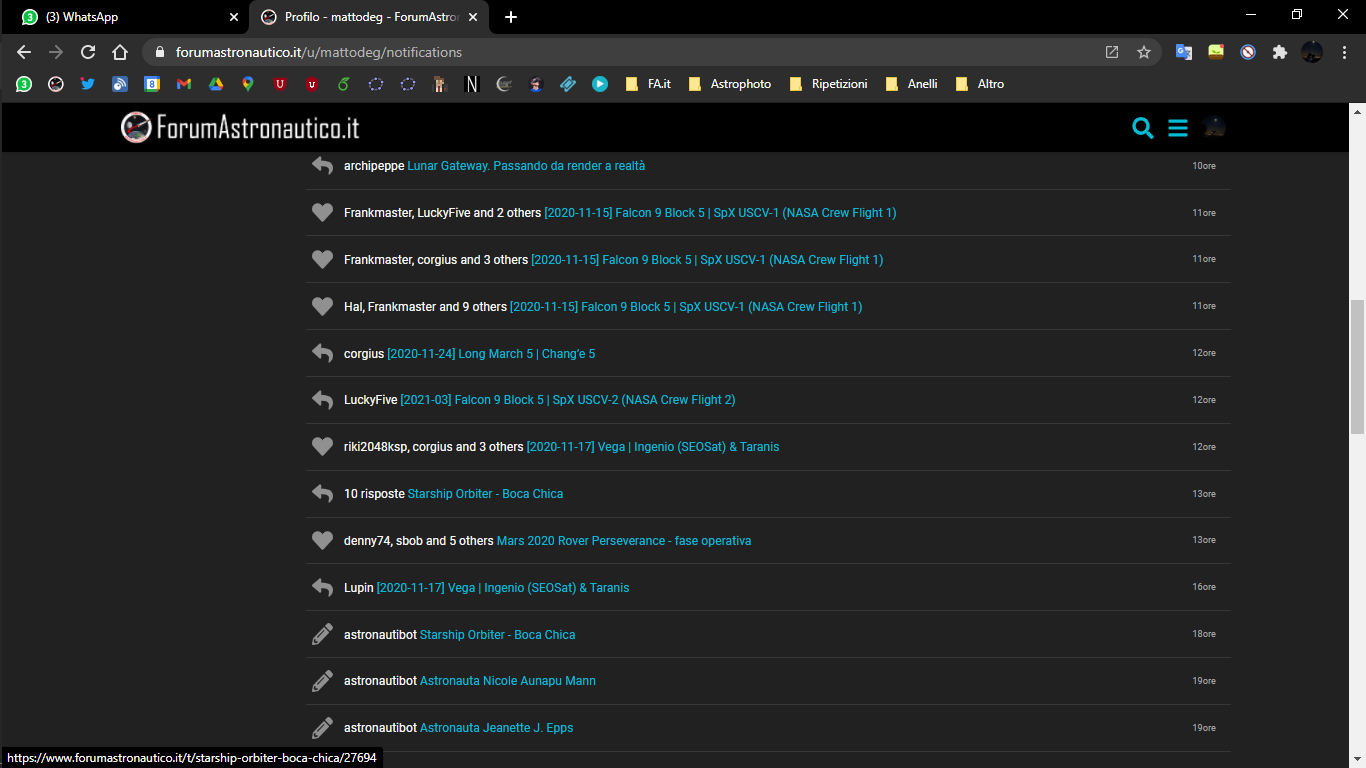Open SpX USCV-2 (NASA Crew Flight 2) topic

tap(568, 400)
